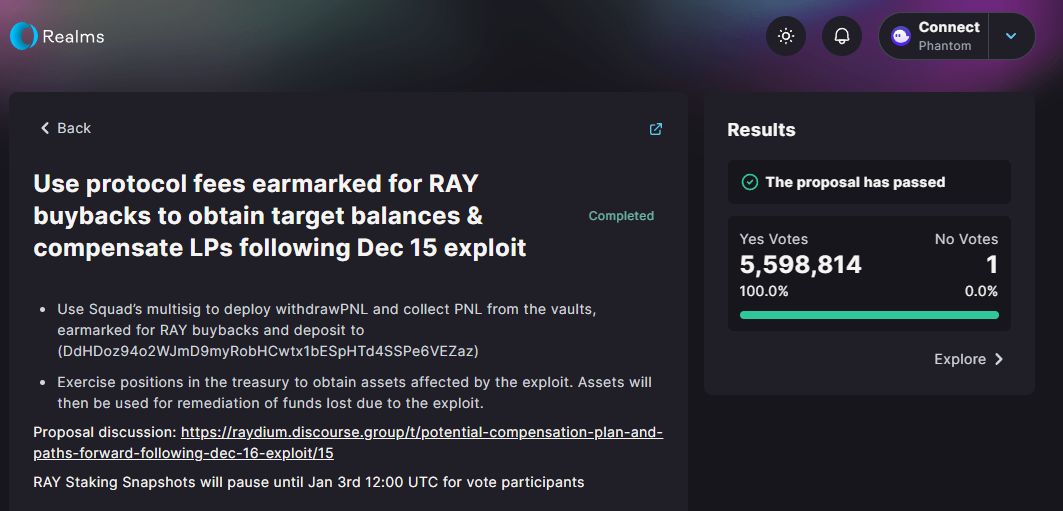Toggle the light/dark theme sun icon
The height and width of the screenshot is (511, 1063).
786,36
